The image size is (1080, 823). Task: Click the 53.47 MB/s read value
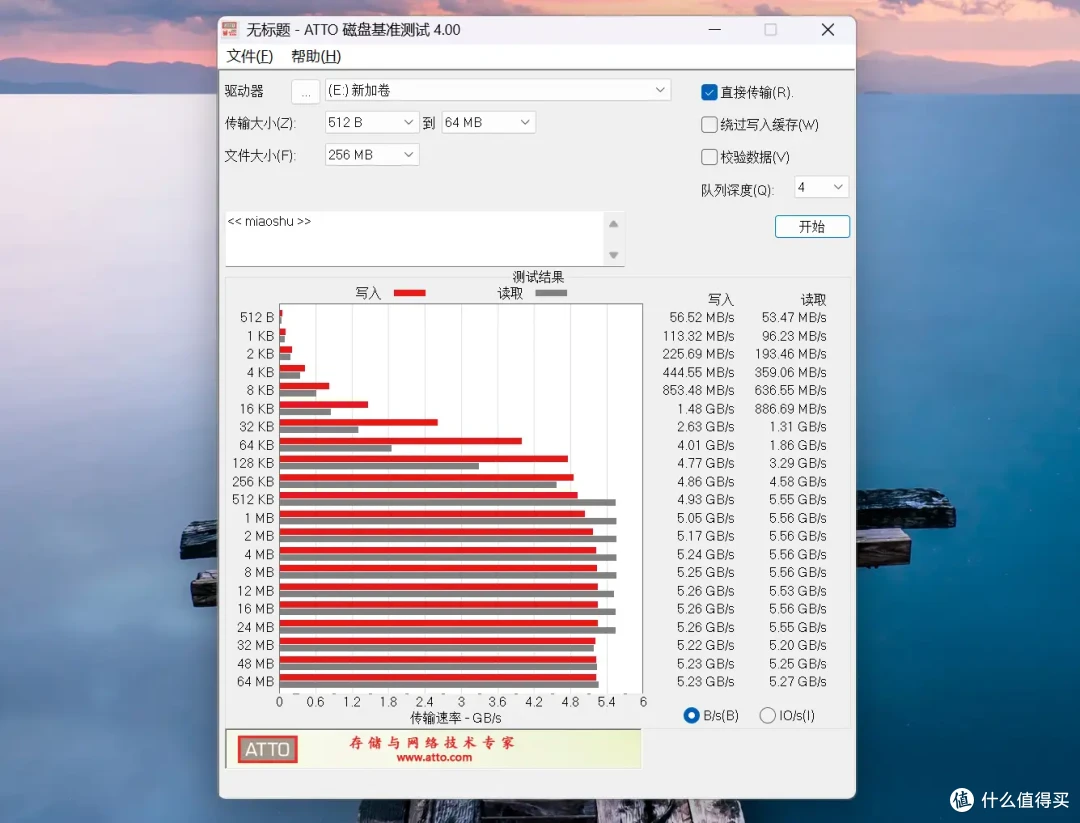pyautogui.click(x=794, y=317)
